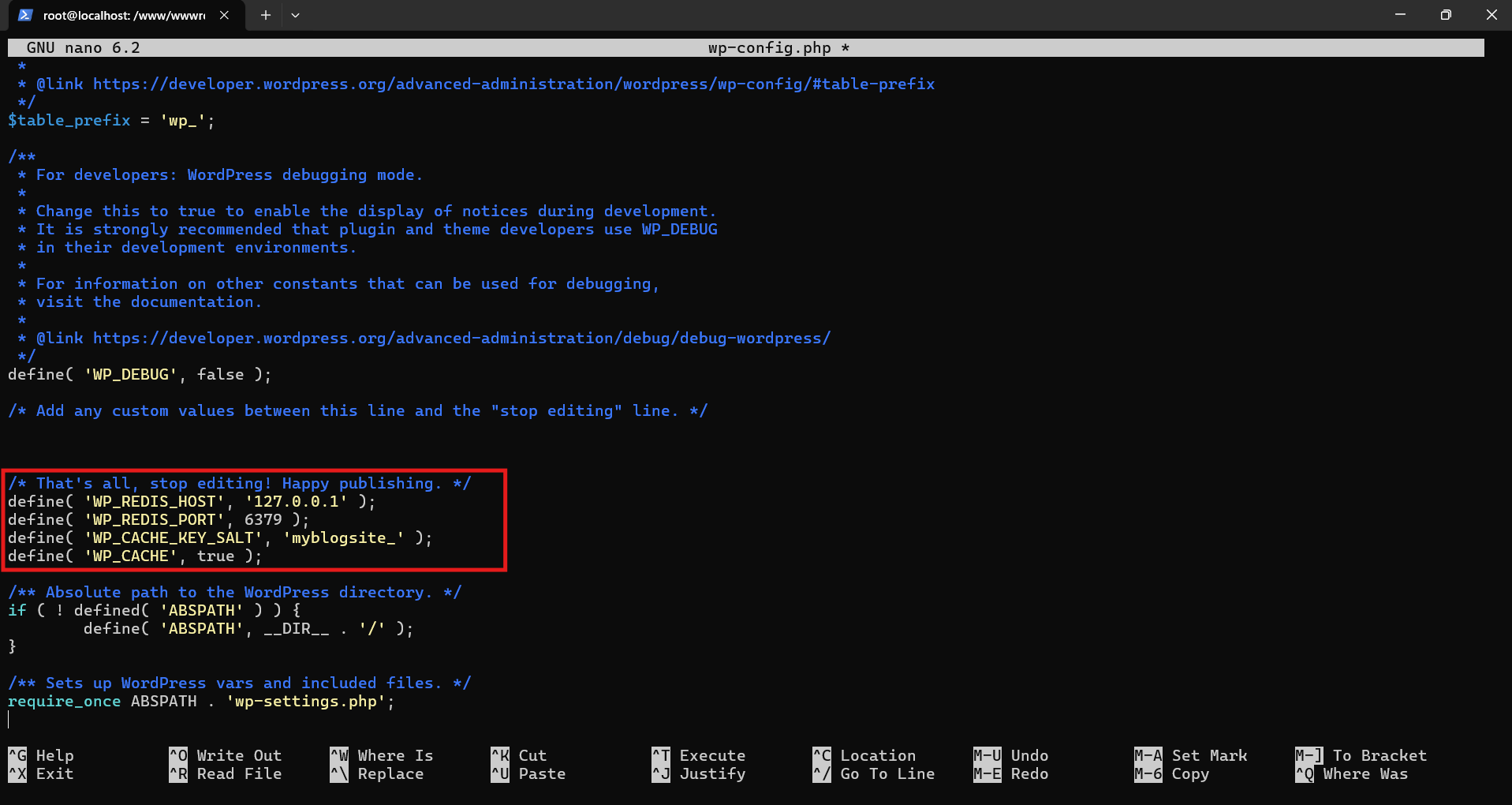Image resolution: width=1512 pixels, height=805 pixels.
Task: Open the WP_DEBUG documentation link
Action: tap(461, 338)
